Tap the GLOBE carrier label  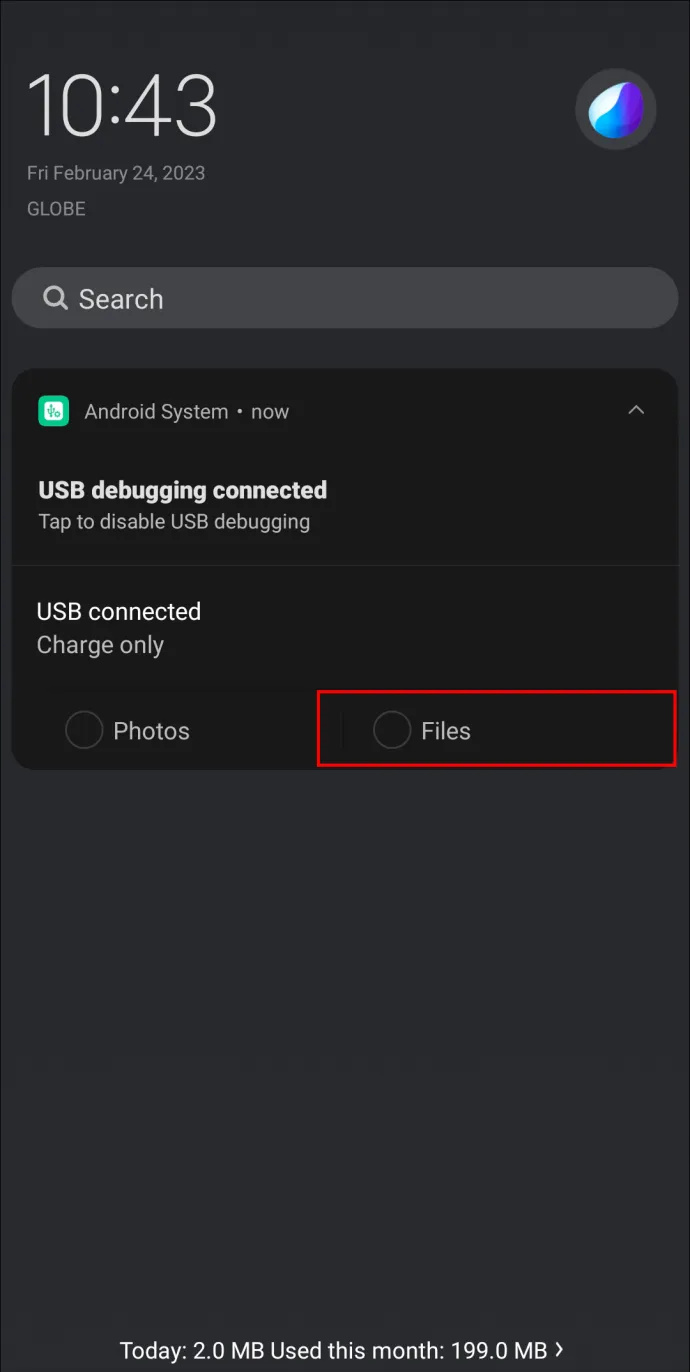click(x=56, y=209)
